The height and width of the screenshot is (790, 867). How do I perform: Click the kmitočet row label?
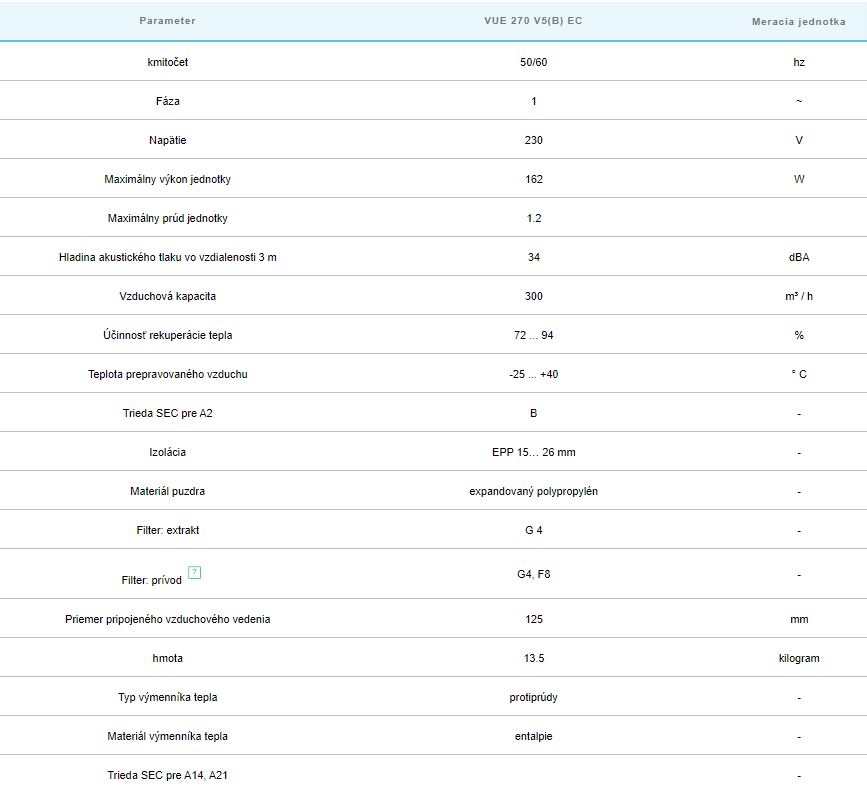167,62
